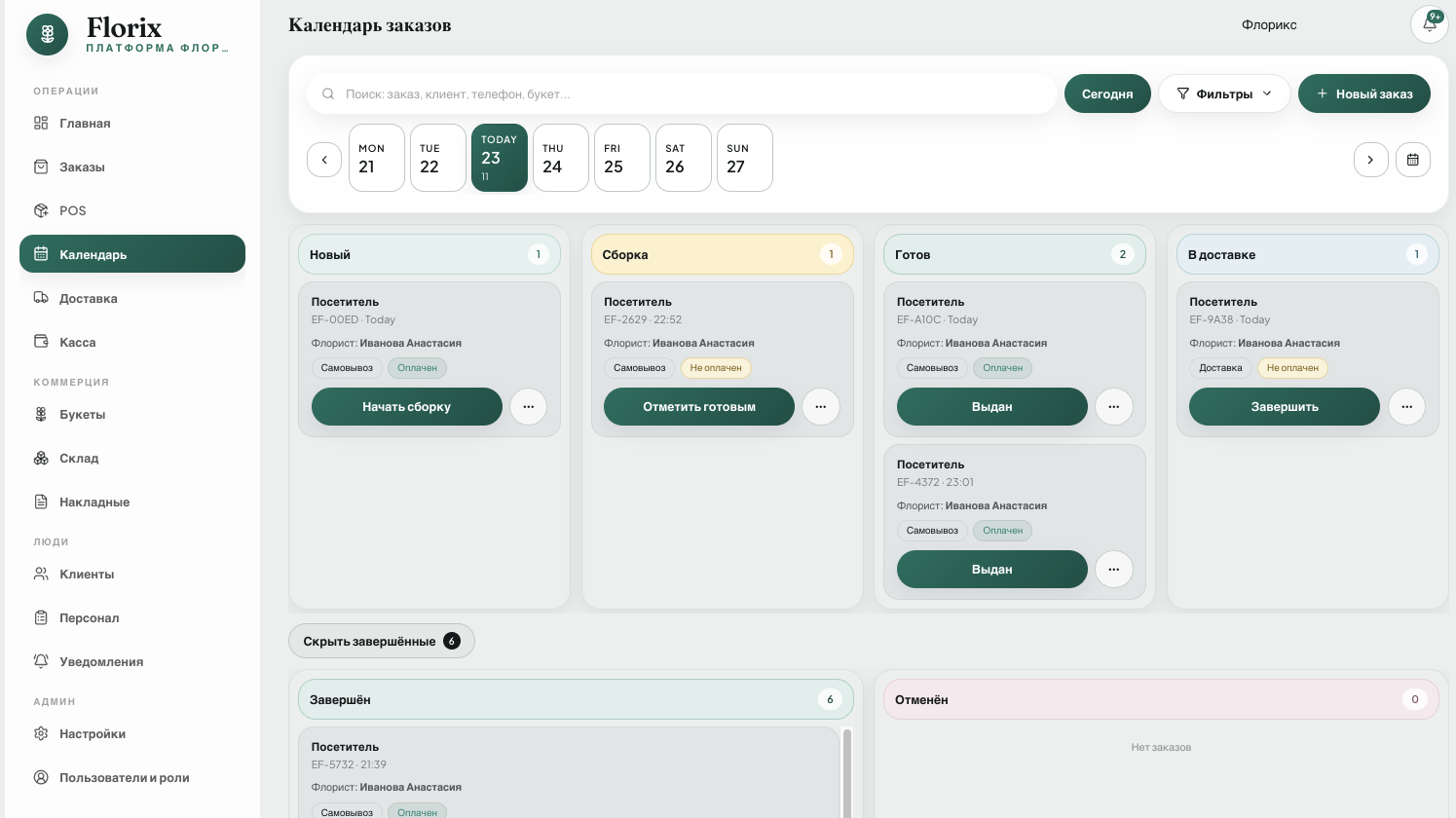Click the order search input field
Screen dimensions: 1456x818
pyautogui.click(x=682, y=94)
